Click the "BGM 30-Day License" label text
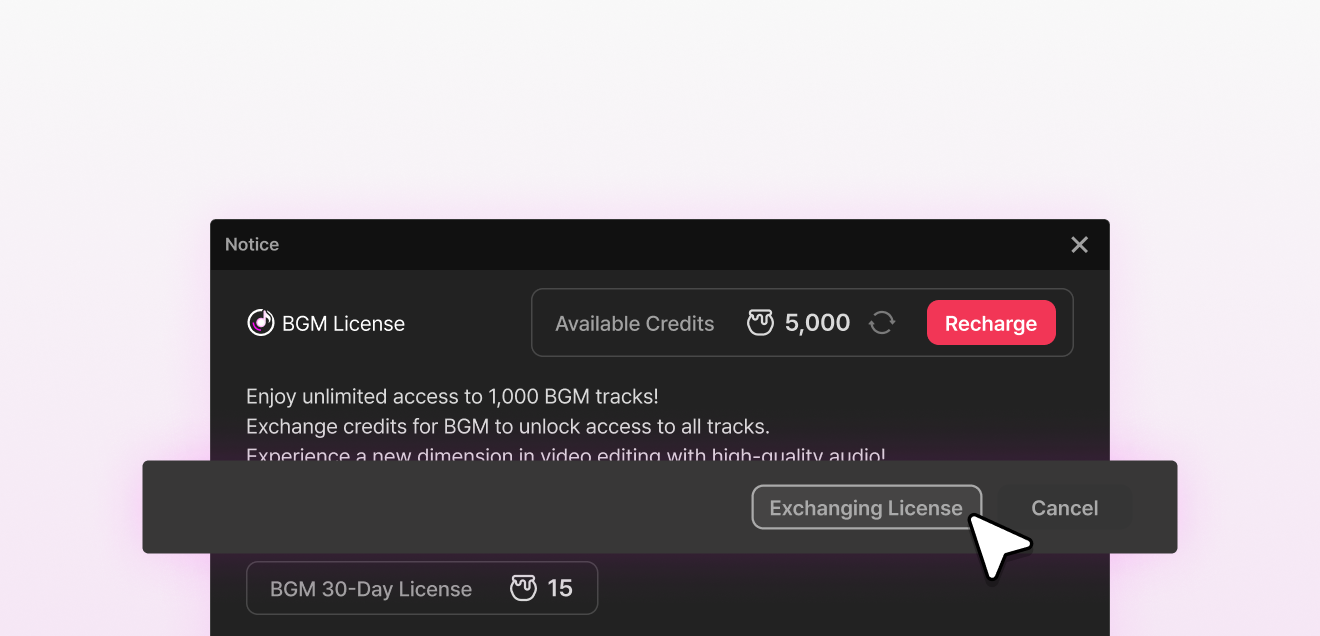 371,589
